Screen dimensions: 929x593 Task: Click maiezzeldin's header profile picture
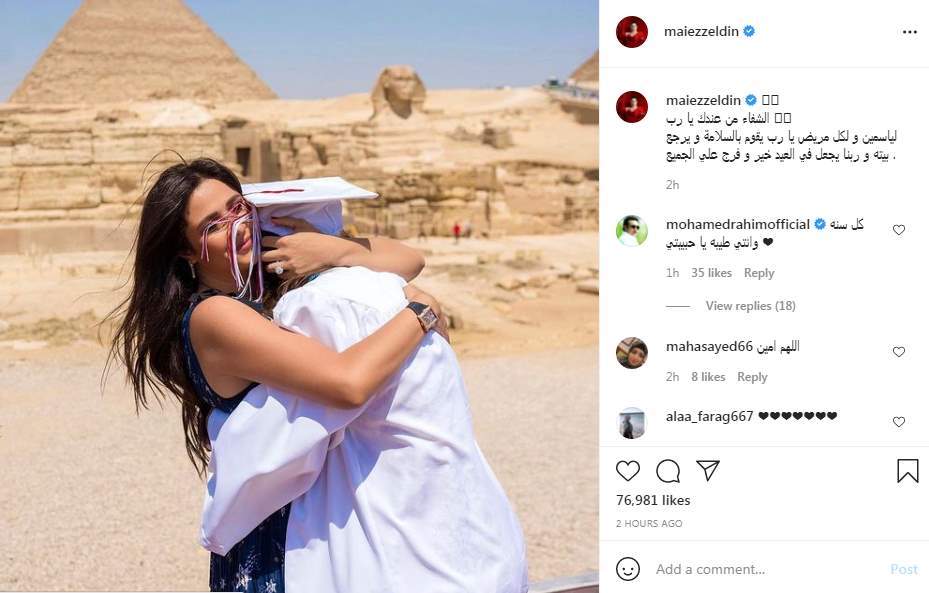632,32
